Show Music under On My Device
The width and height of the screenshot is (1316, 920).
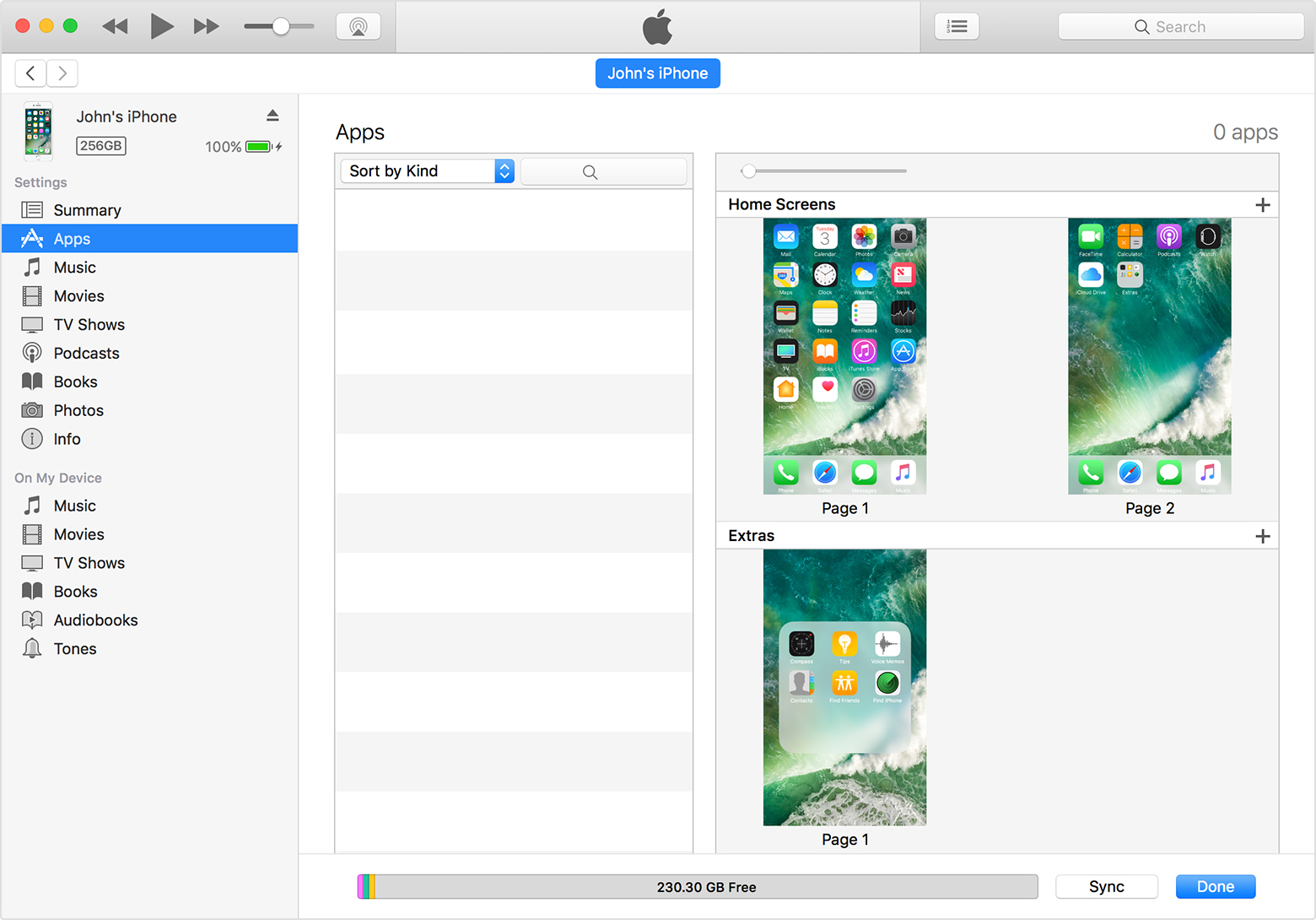[149, 506]
